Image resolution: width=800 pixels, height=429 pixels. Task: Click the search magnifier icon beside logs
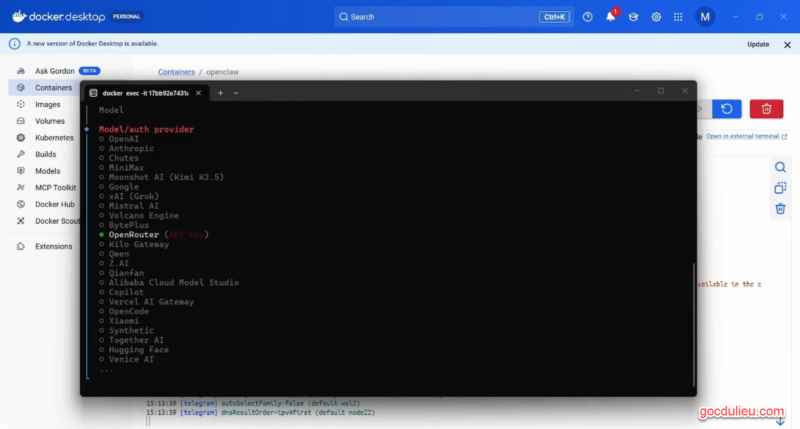coord(780,167)
